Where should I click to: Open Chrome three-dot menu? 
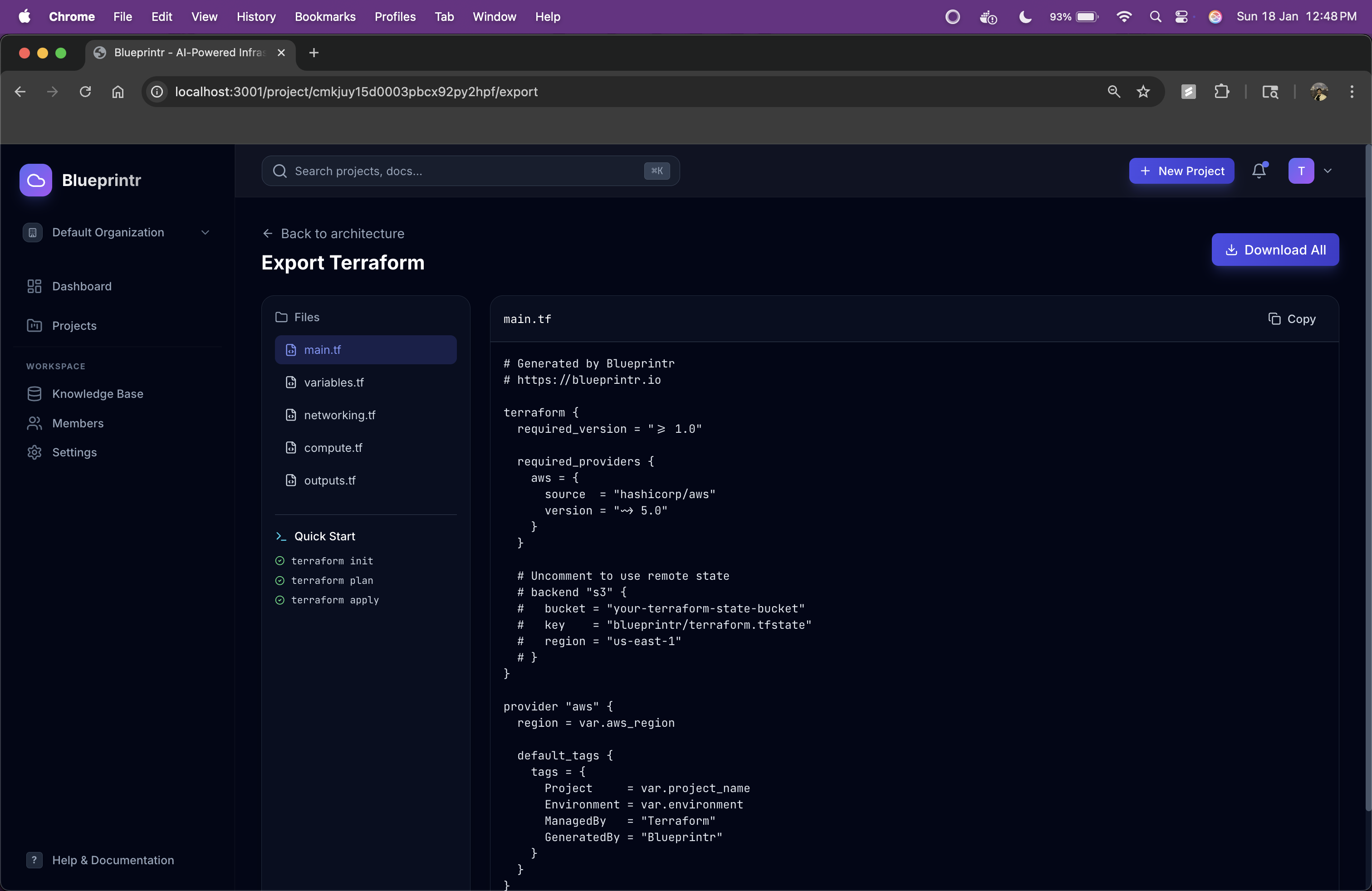point(1351,92)
